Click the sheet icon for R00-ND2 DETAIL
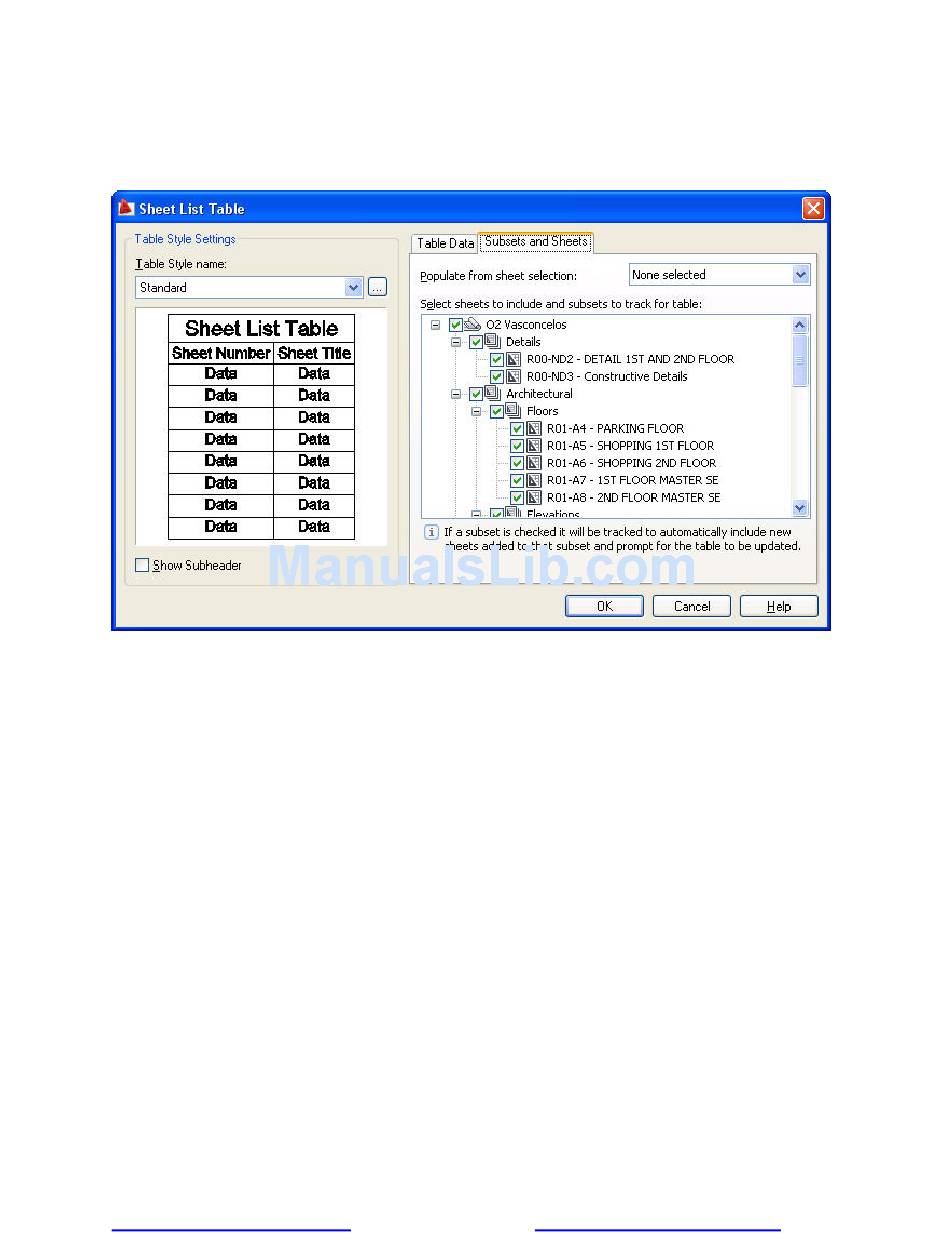Screen dimensions: 950x1241 [514, 359]
